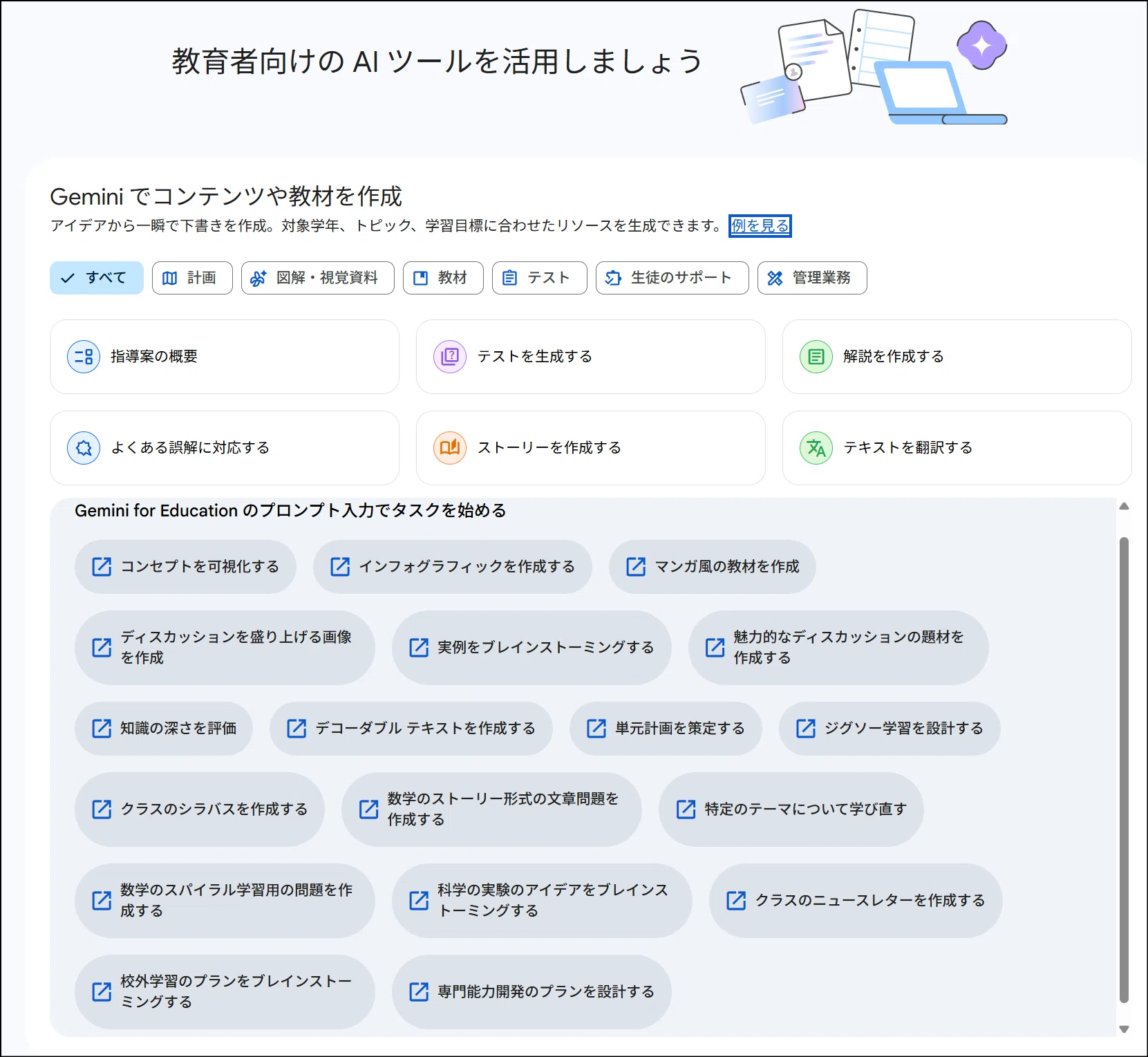The width and height of the screenshot is (1148, 1057).
Task: Select the 管理業務 filter chip
Action: tap(812, 278)
